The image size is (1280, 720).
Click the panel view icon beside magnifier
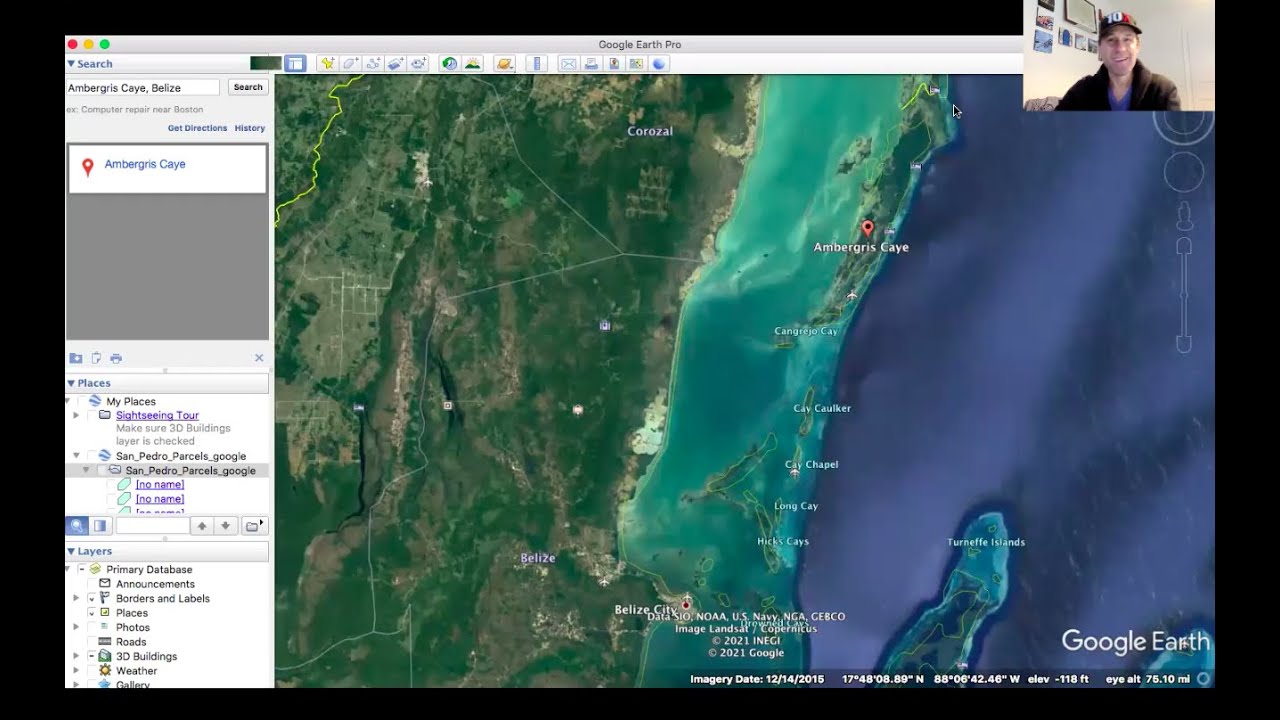click(x=100, y=526)
